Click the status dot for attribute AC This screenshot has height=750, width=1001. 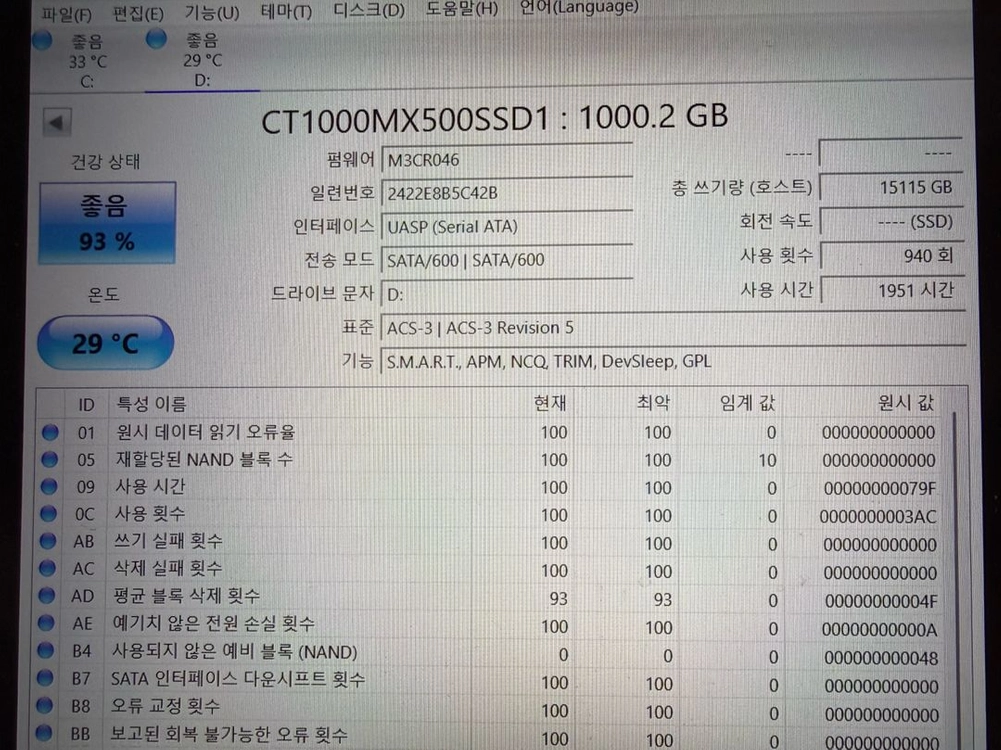coord(47,567)
